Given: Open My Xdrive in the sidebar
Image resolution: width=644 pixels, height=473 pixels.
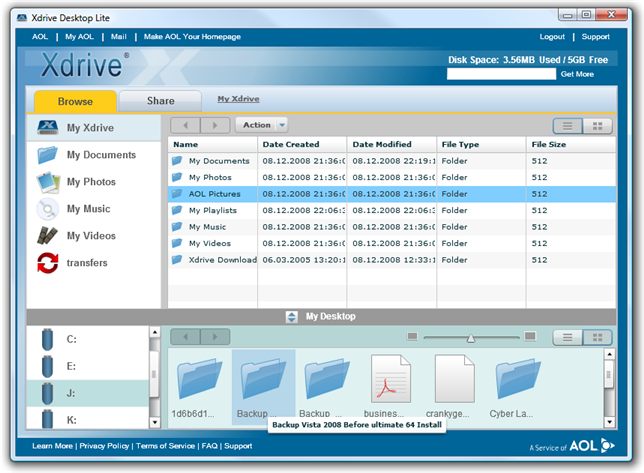Looking at the screenshot, I should [94, 128].
